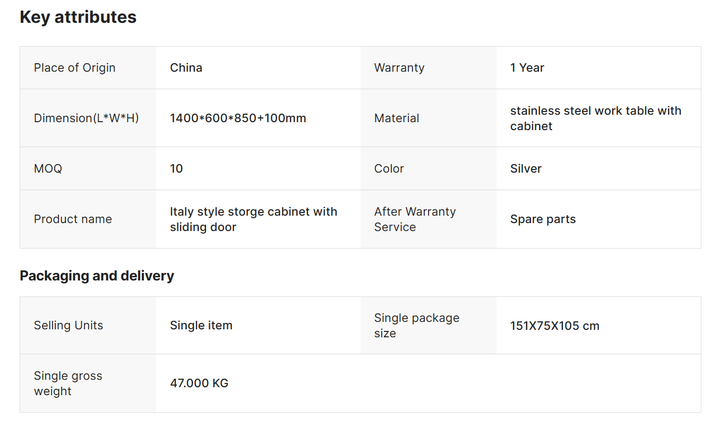Select stainless steel work table with cabinet text
Image resolution: width=720 pixels, height=426 pixels.
tap(596, 118)
